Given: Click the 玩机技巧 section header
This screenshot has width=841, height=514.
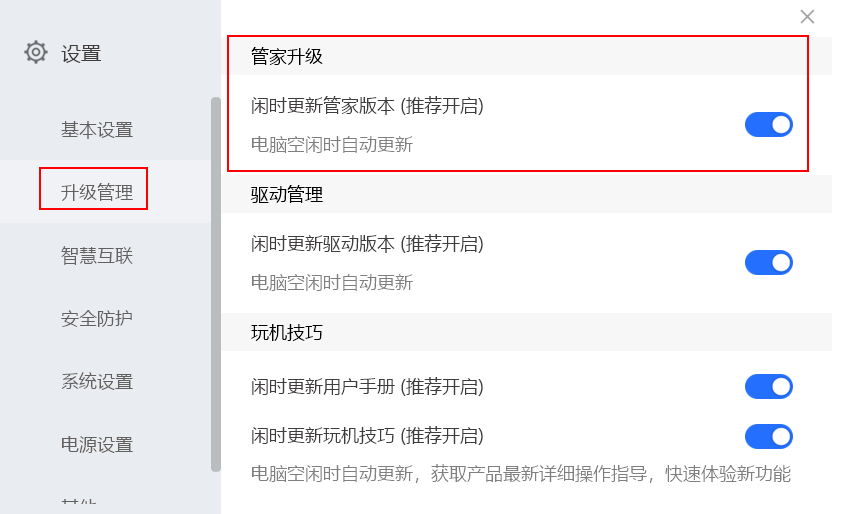Looking at the screenshot, I should click(x=287, y=333).
